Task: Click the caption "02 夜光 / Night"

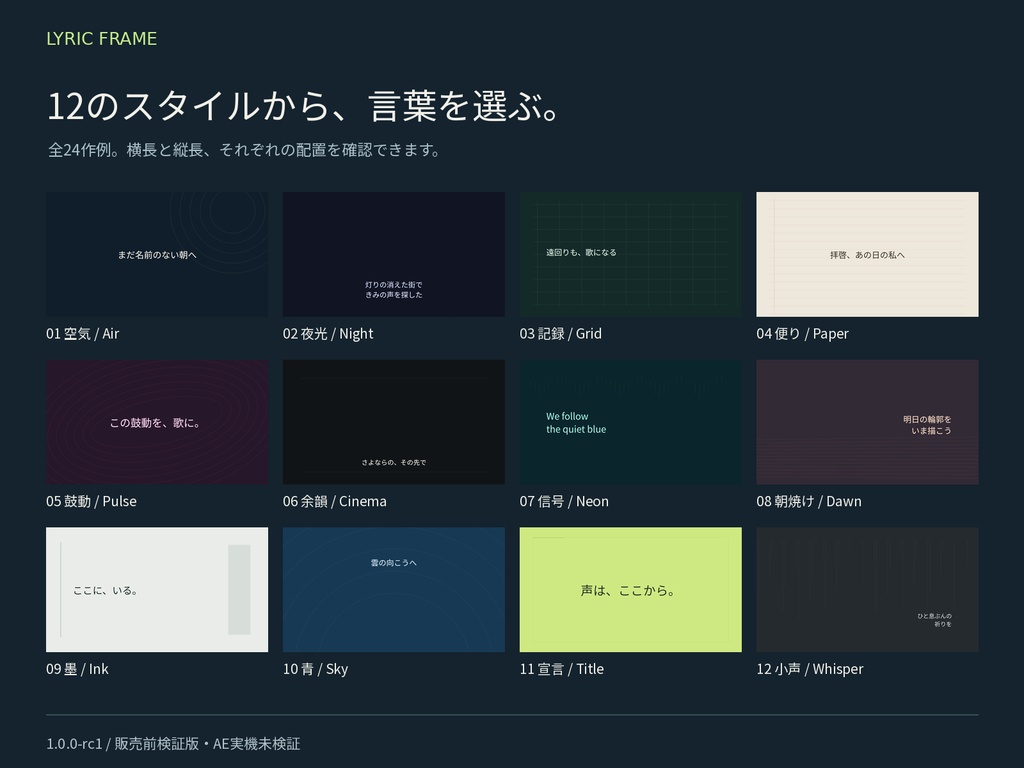Action: coord(328,334)
